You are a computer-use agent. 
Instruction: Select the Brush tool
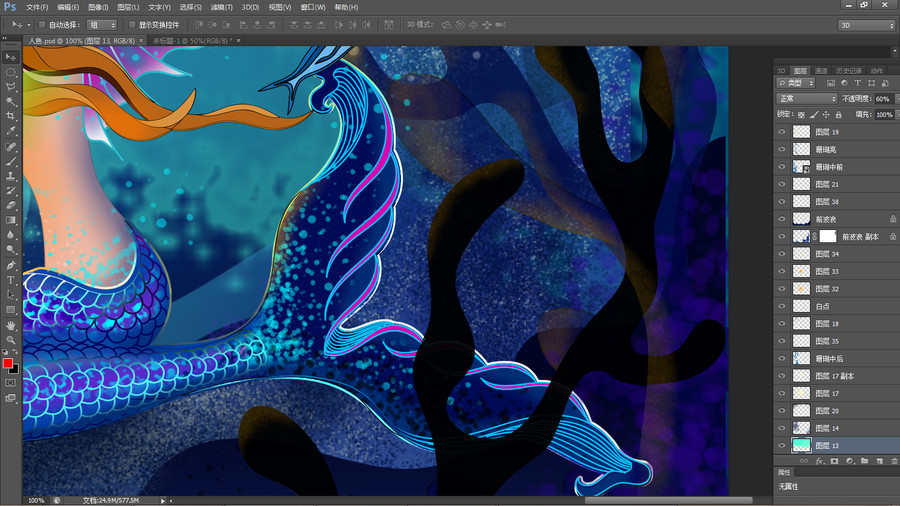click(x=10, y=161)
